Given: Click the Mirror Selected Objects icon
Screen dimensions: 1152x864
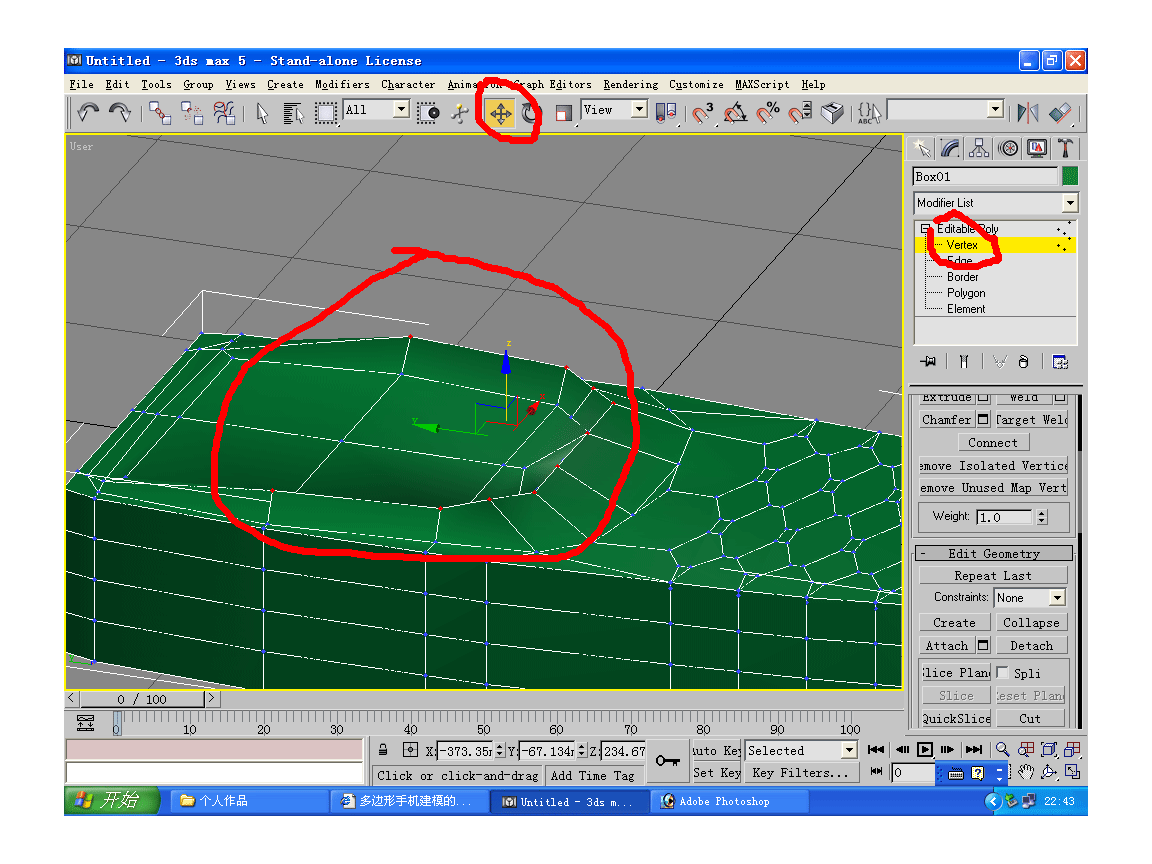Looking at the screenshot, I should click(x=1028, y=112).
